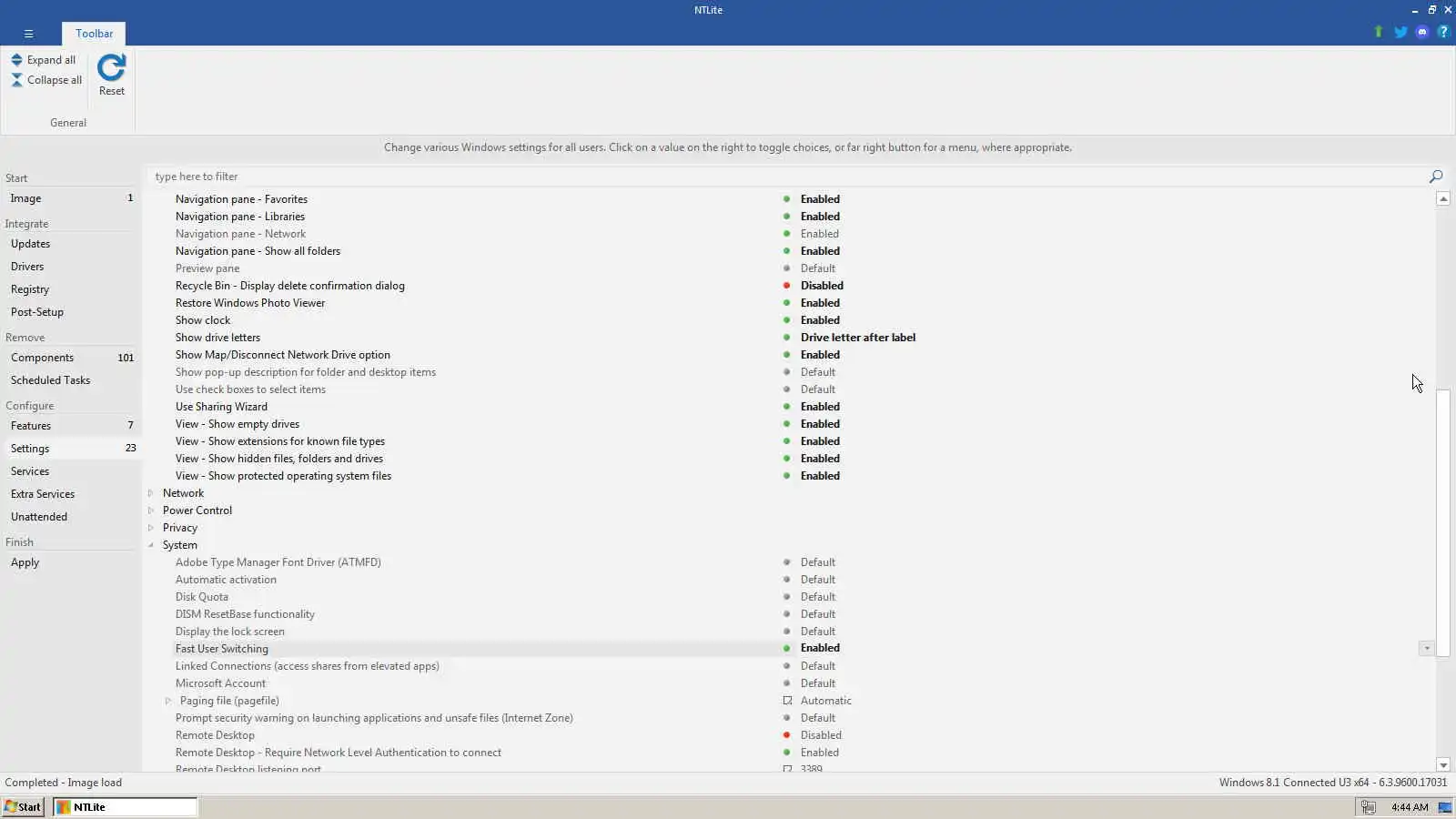This screenshot has height=819, width=1456.
Task: Click the NTLite taskbar button
Action: pos(125,807)
